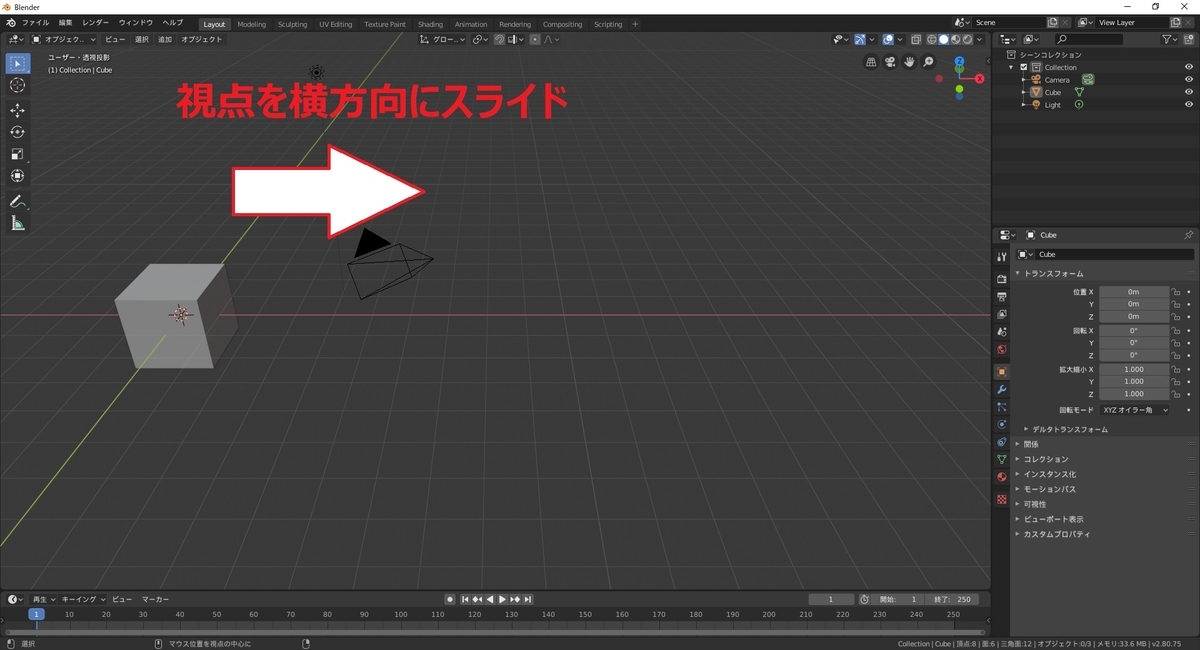Open the オブジェクト mode dropdown

click(x=64, y=39)
